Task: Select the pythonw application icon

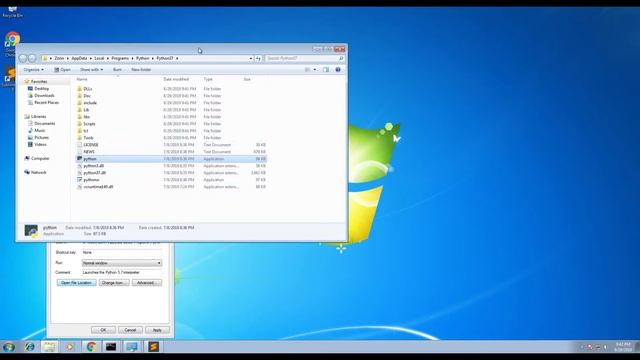Action: click(x=80, y=180)
